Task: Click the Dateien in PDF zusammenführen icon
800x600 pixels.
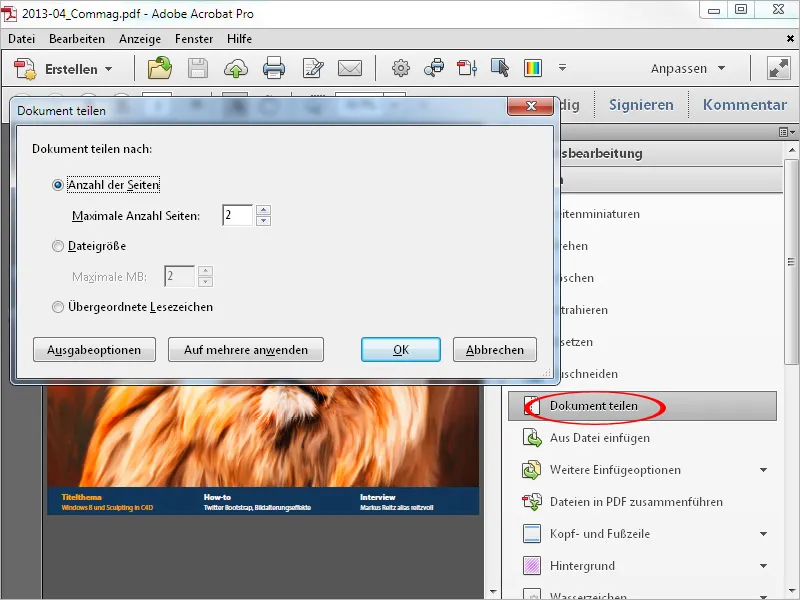Action: click(532, 502)
